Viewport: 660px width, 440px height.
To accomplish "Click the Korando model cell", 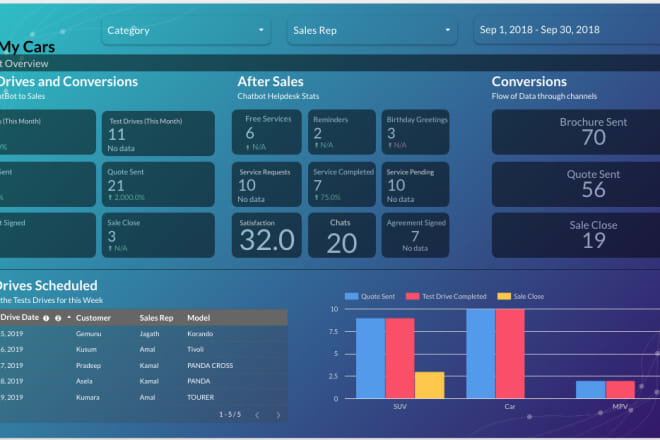I will click(x=200, y=333).
